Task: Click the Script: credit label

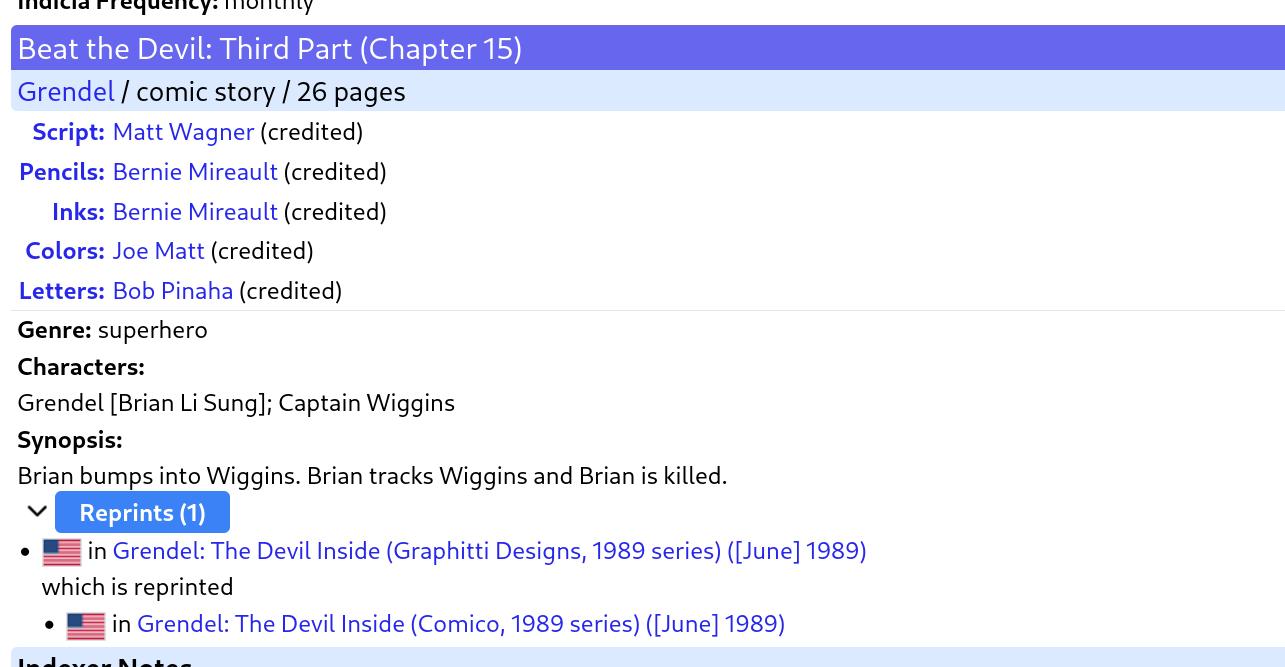Action: 68,131
